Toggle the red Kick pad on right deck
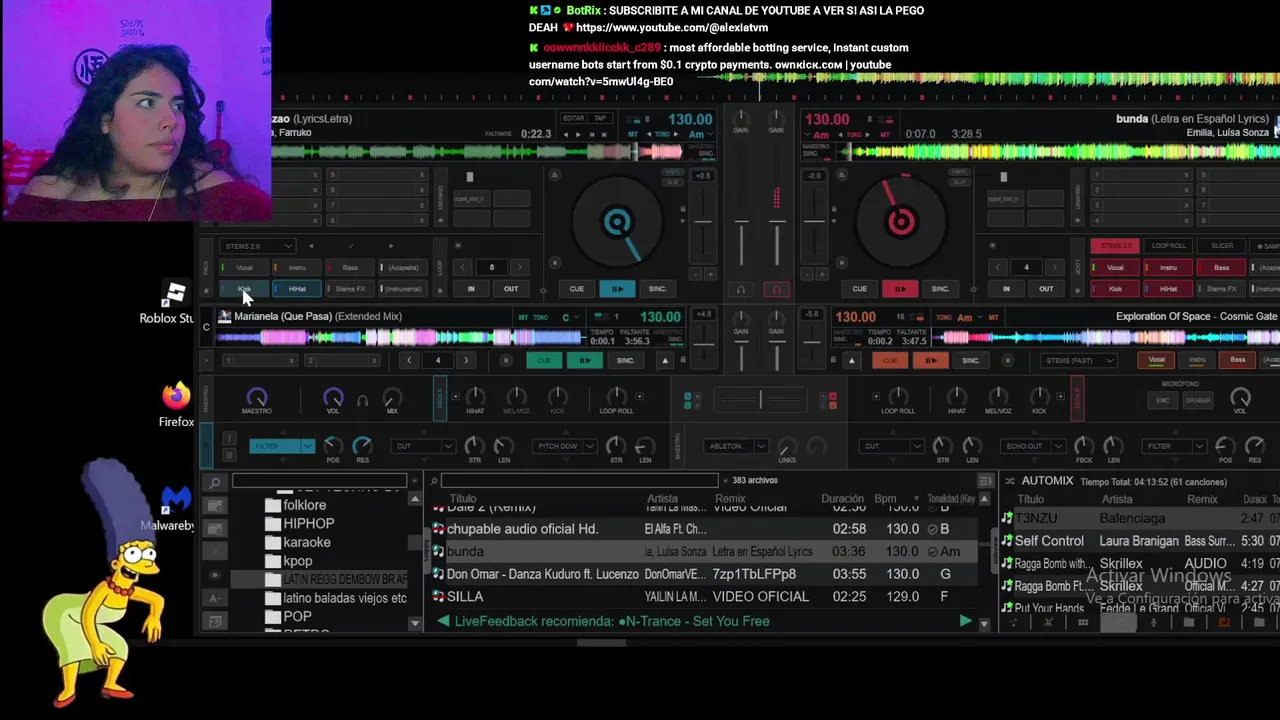The height and width of the screenshot is (720, 1280). point(1115,289)
